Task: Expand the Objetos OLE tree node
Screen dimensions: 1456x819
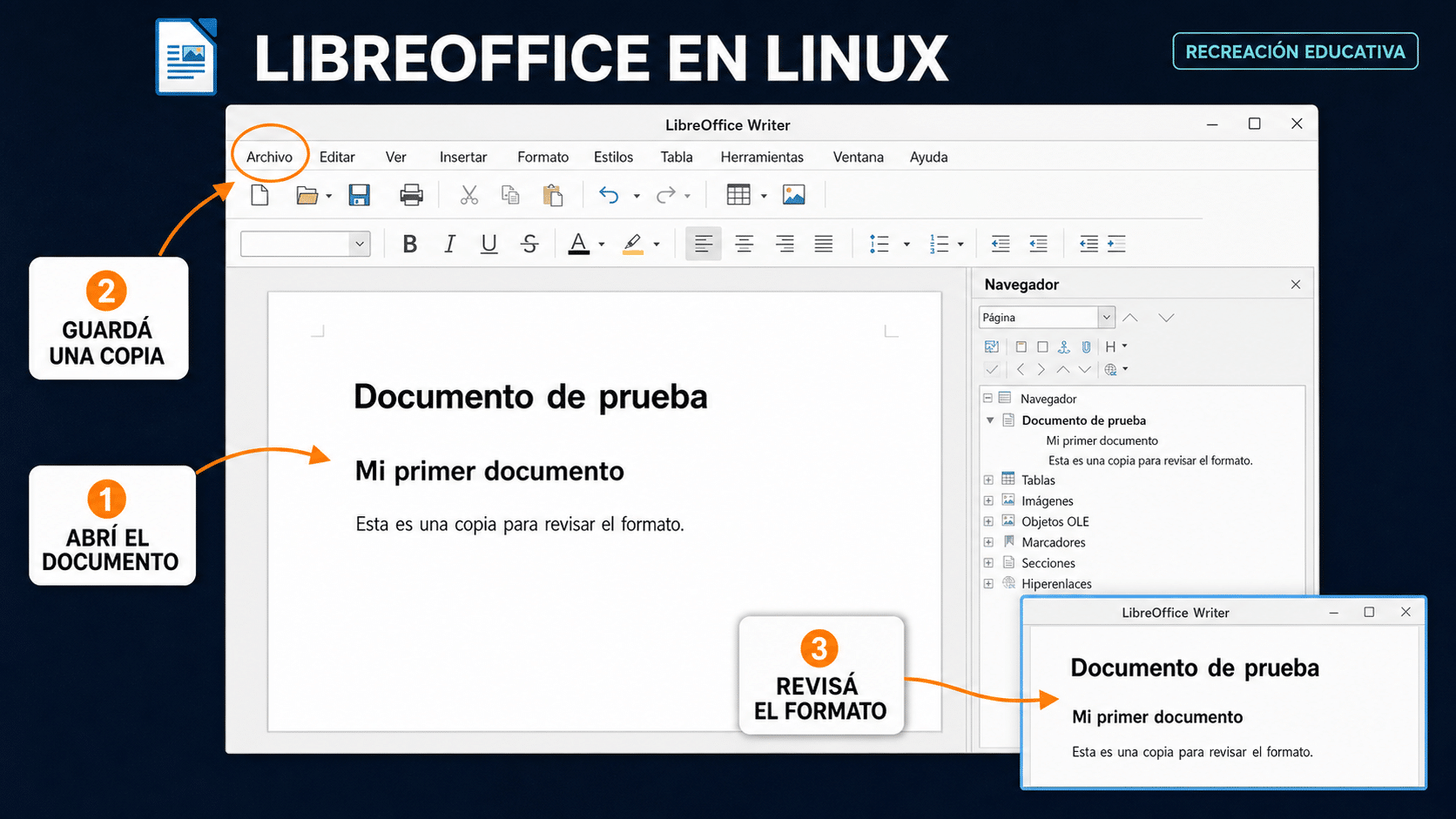Action: pyautogui.click(x=988, y=521)
